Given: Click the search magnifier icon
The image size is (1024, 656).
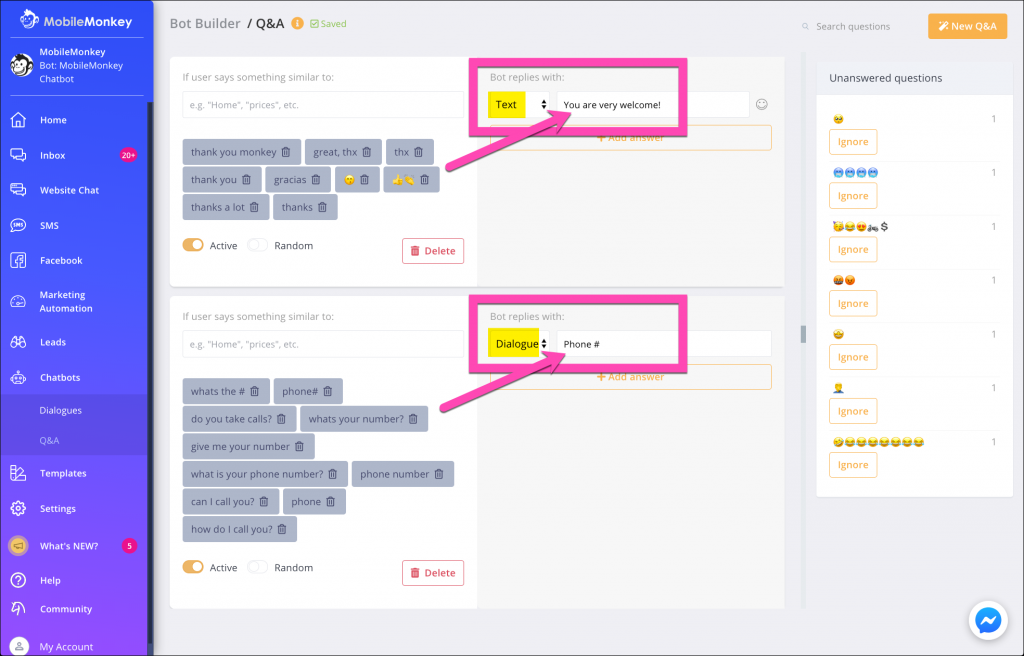Looking at the screenshot, I should (x=805, y=27).
